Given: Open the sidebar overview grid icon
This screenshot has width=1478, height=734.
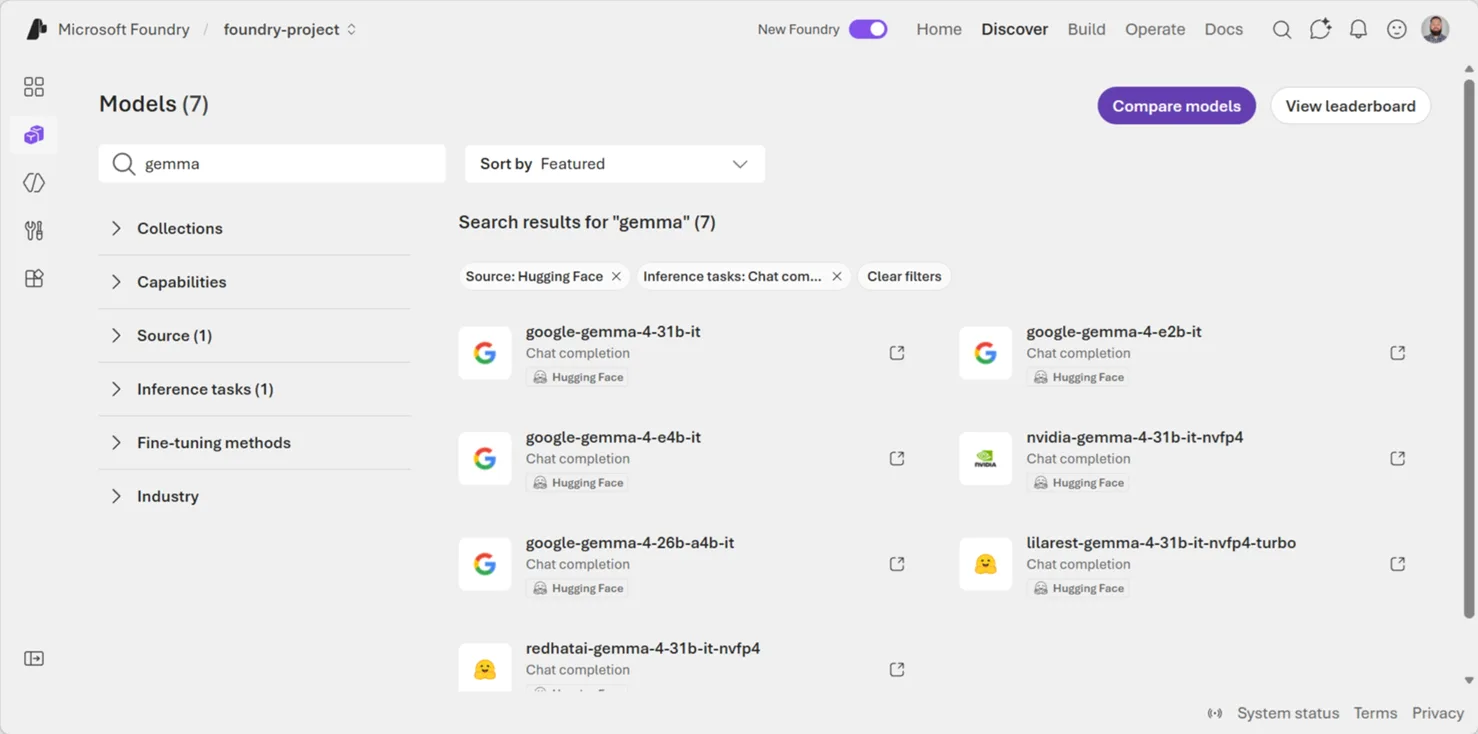Looking at the screenshot, I should tap(34, 87).
